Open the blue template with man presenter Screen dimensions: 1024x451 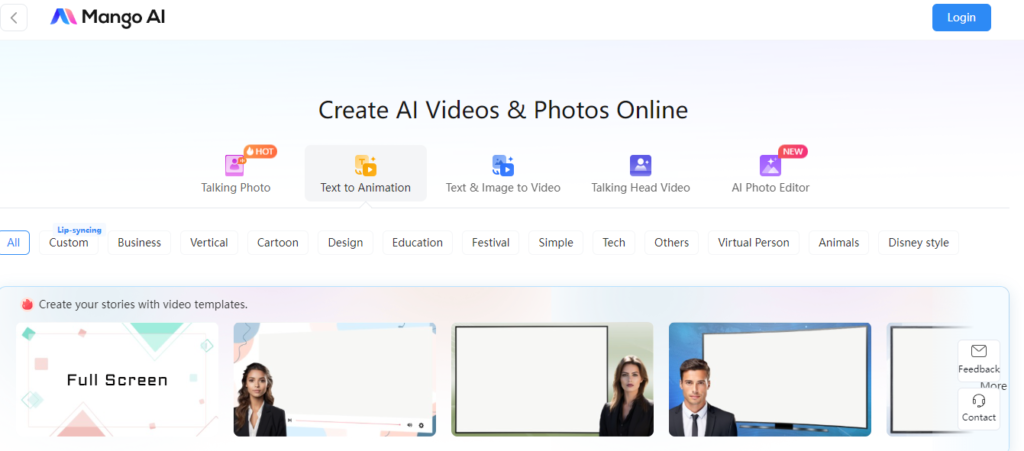point(770,379)
